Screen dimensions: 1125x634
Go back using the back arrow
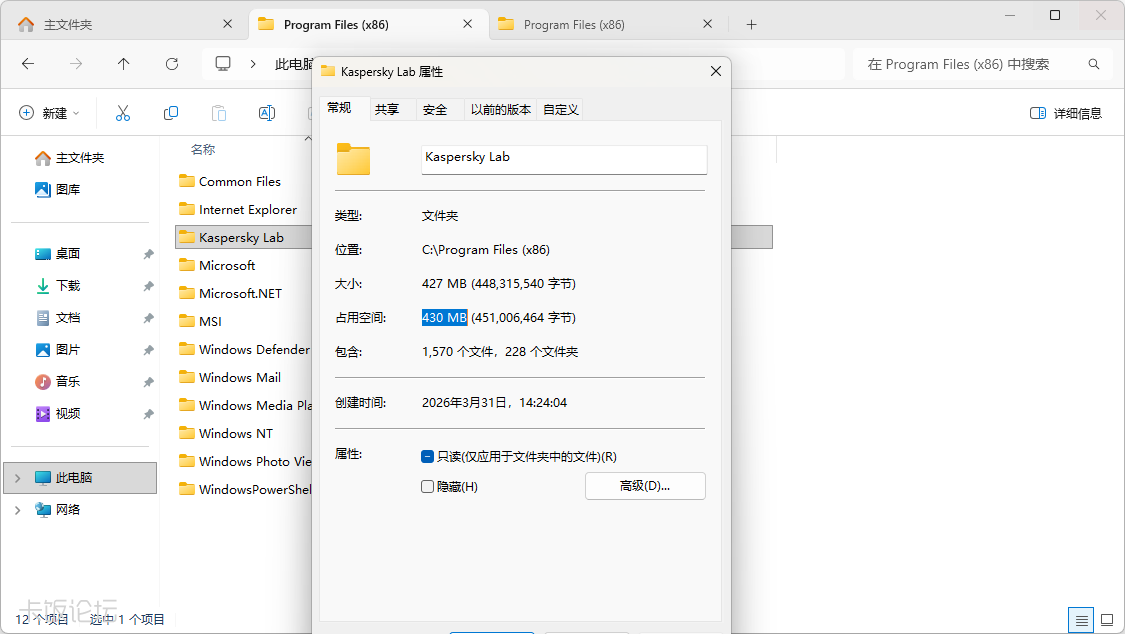(x=28, y=64)
